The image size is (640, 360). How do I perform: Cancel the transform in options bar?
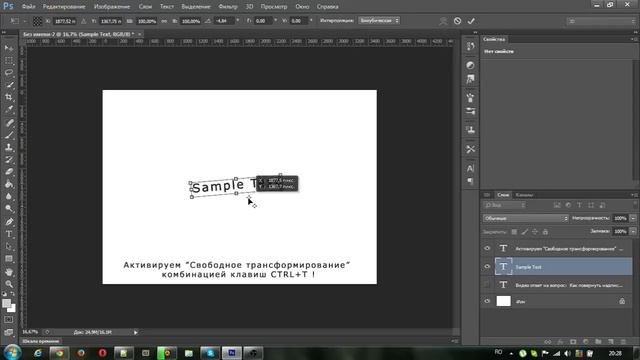457,21
